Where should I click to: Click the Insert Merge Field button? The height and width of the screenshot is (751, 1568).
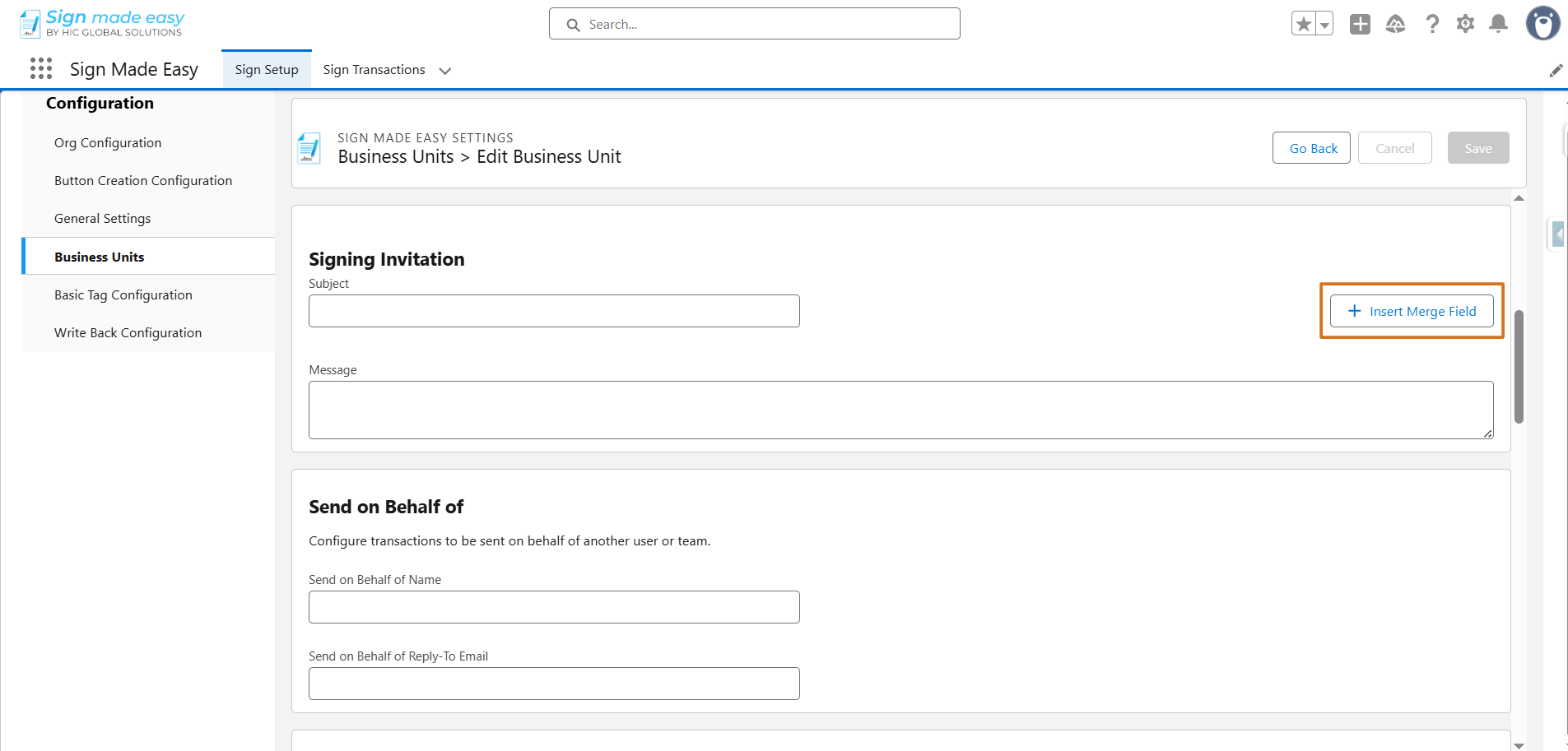(x=1411, y=311)
